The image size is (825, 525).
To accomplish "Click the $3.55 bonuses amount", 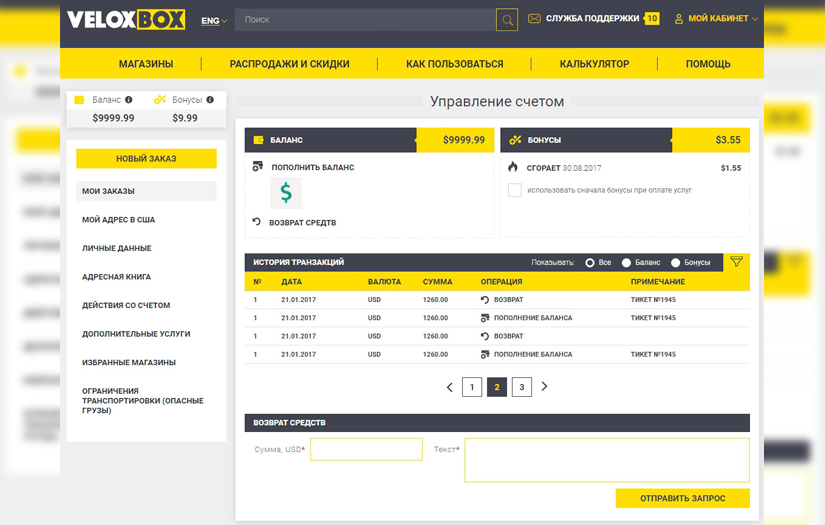I will (728, 140).
